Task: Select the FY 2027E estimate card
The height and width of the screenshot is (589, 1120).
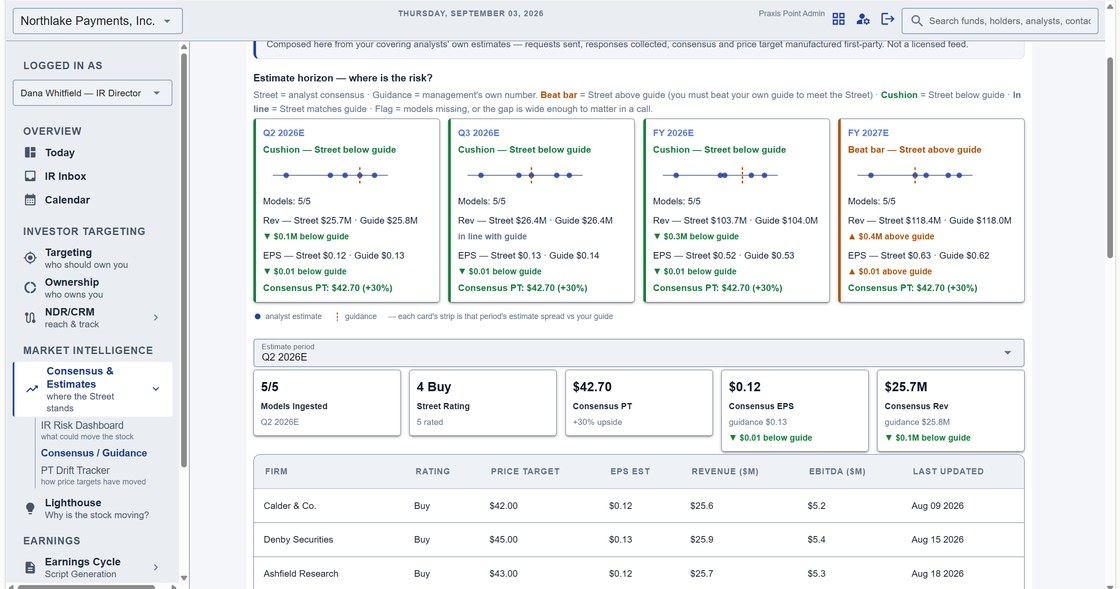Action: (x=931, y=211)
